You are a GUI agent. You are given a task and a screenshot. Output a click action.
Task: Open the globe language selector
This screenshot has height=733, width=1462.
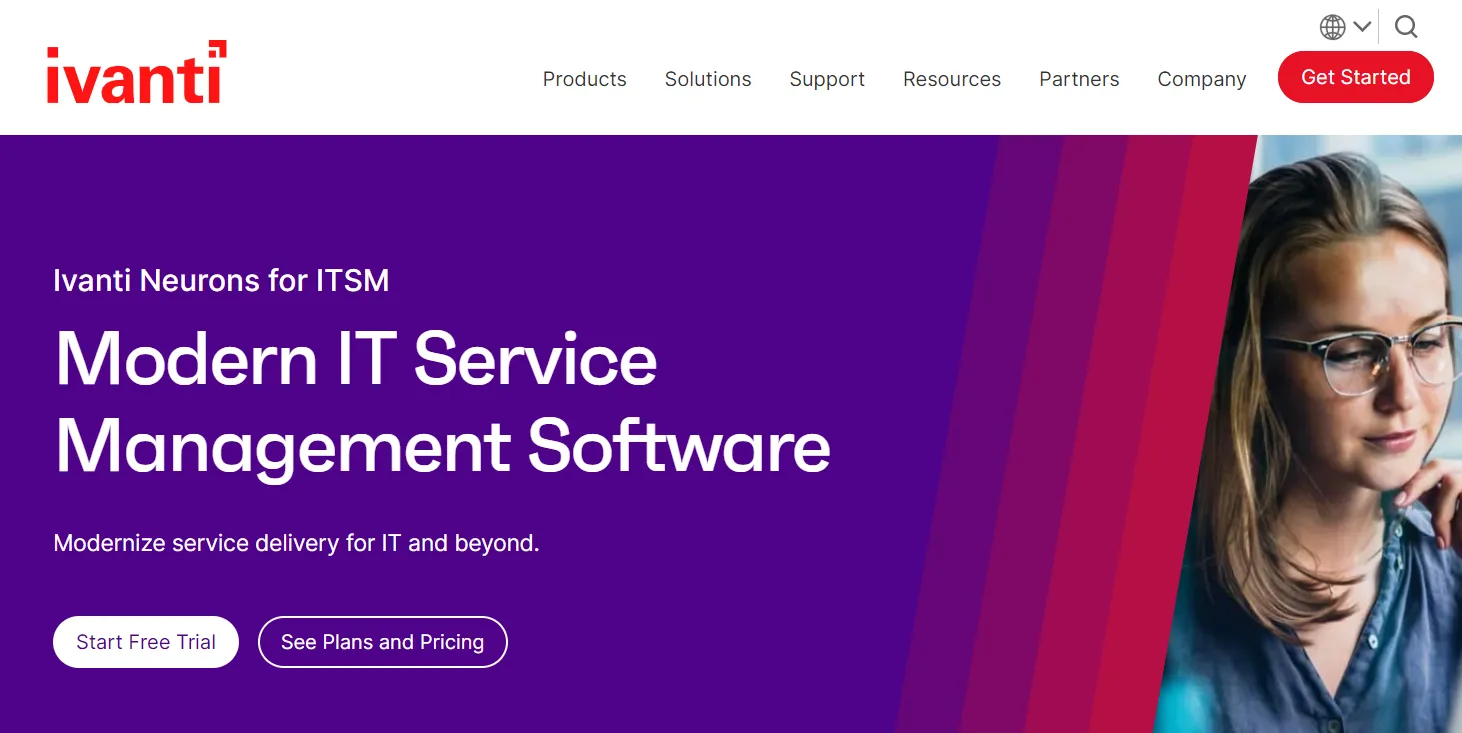[x=1332, y=27]
